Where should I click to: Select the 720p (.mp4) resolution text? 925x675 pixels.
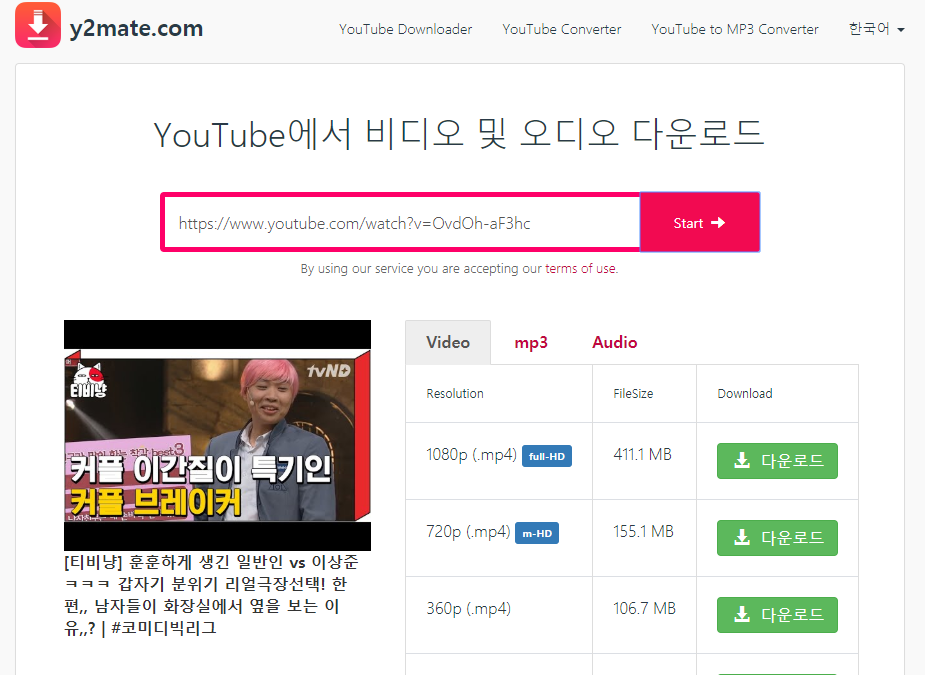(468, 532)
